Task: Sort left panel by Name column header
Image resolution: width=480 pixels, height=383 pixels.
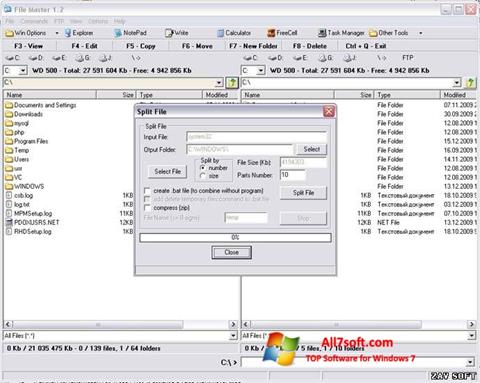Action: (x=50, y=95)
